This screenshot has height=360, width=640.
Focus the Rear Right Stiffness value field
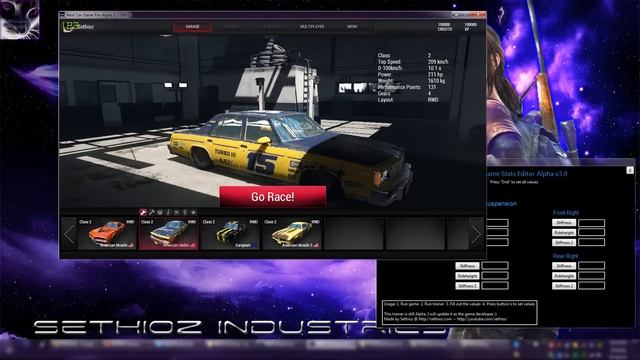pos(591,266)
